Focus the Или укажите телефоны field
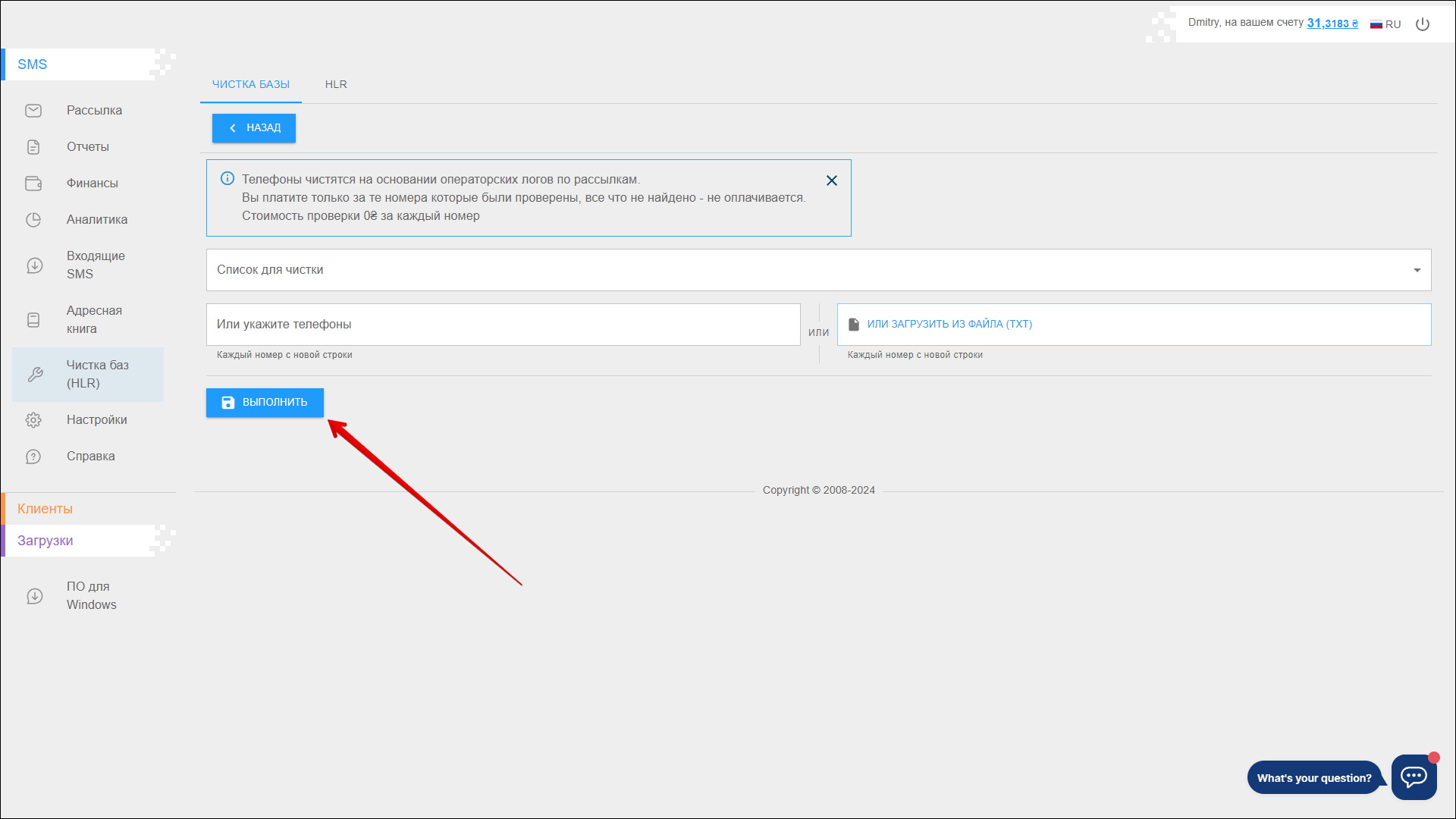Image resolution: width=1456 pixels, height=819 pixels. tap(503, 325)
